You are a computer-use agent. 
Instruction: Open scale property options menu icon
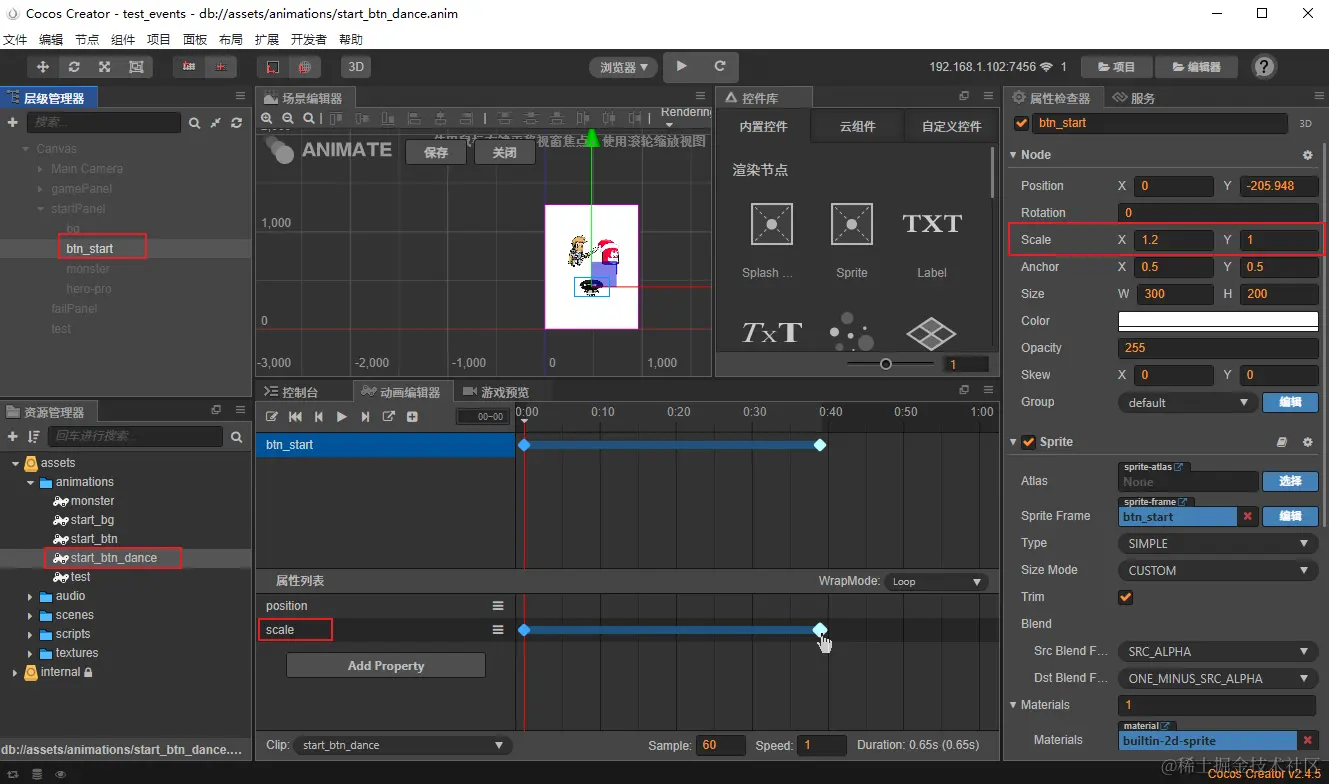(x=497, y=630)
